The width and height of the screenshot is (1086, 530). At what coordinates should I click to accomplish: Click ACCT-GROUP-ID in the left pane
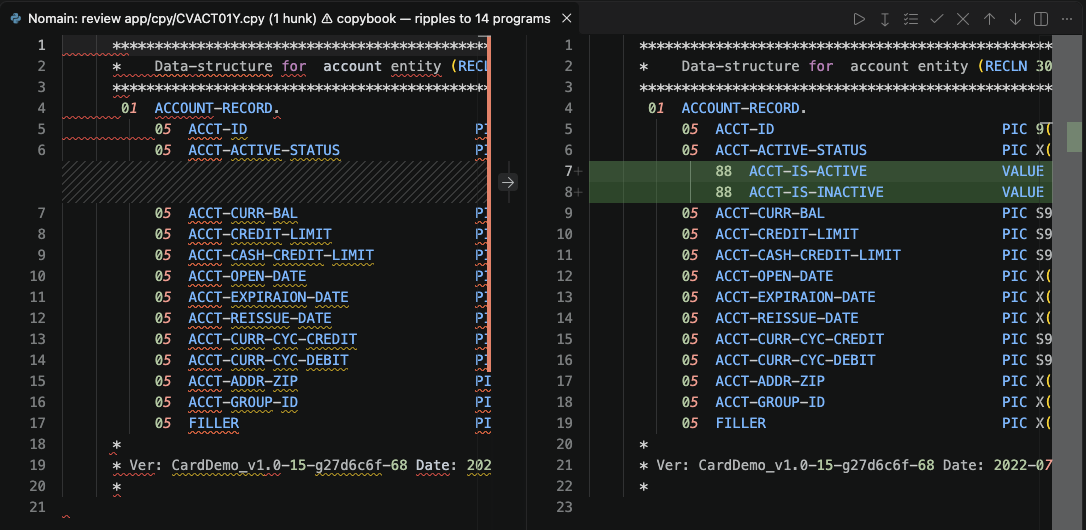(243, 403)
